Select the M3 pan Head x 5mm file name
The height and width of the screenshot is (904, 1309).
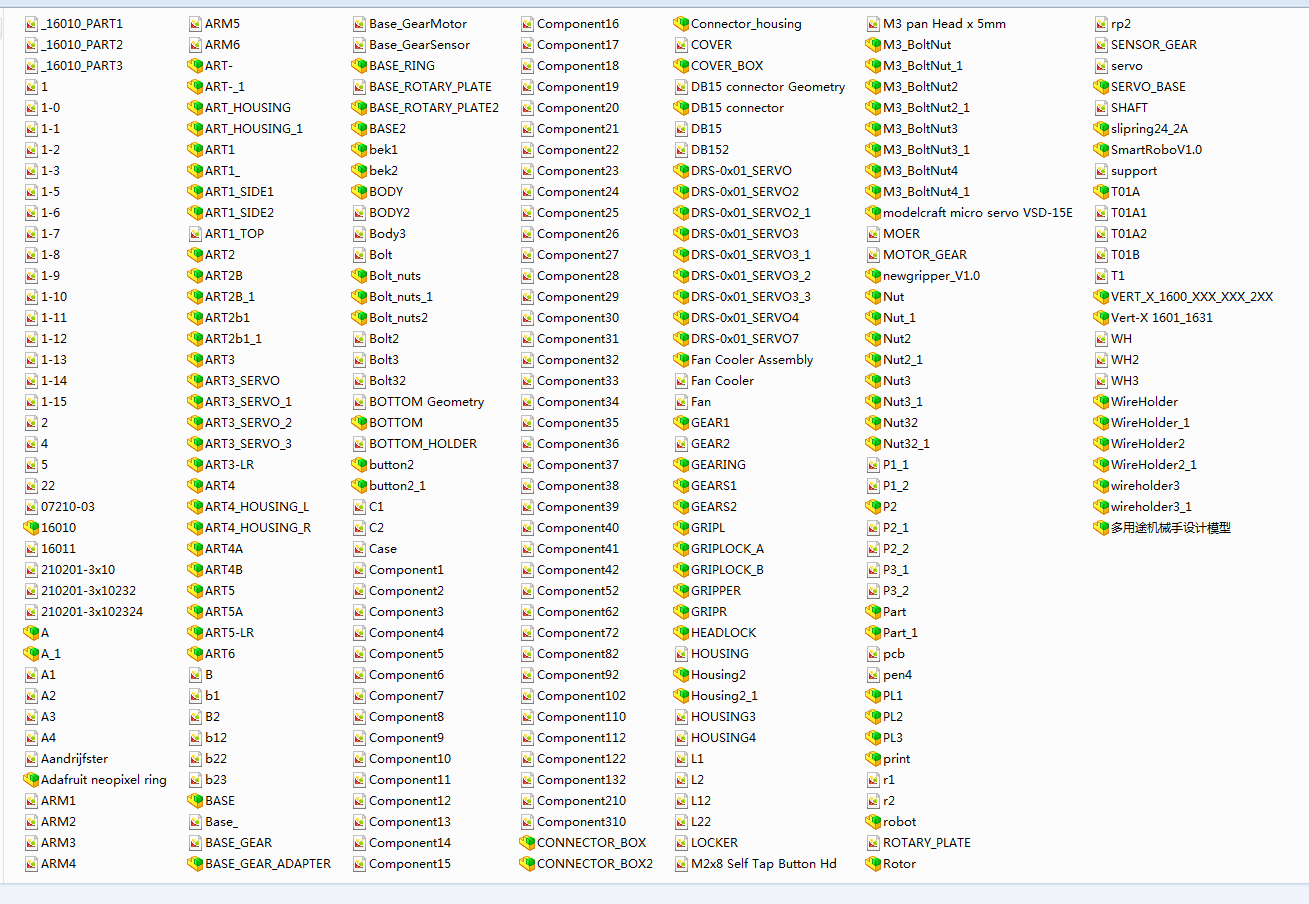click(x=945, y=24)
